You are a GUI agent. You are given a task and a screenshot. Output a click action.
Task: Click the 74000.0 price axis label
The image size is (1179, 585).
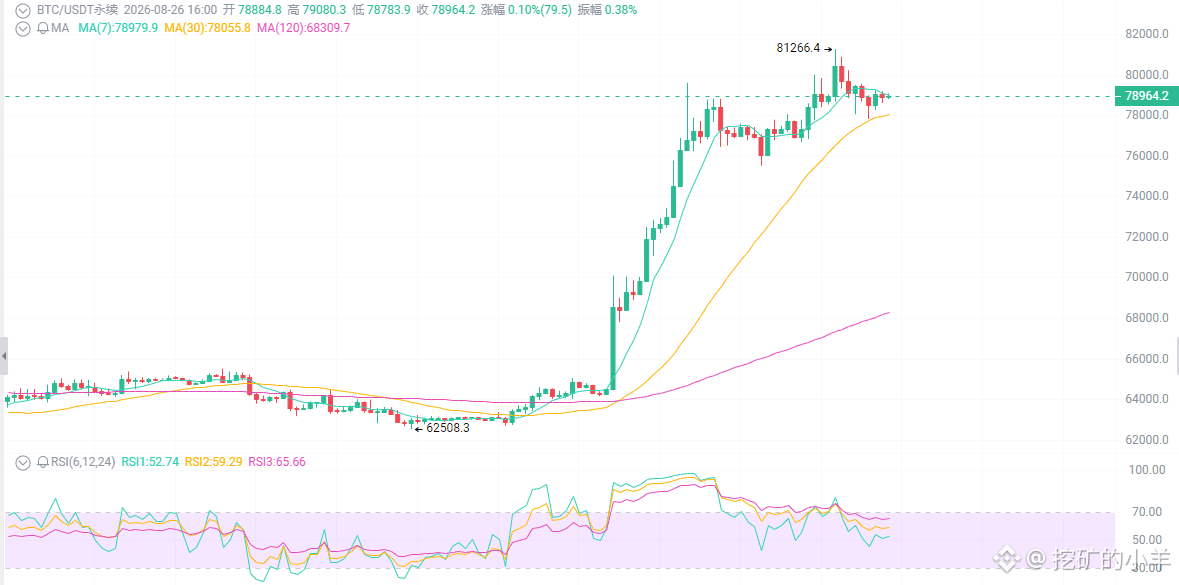[x=1147, y=197]
